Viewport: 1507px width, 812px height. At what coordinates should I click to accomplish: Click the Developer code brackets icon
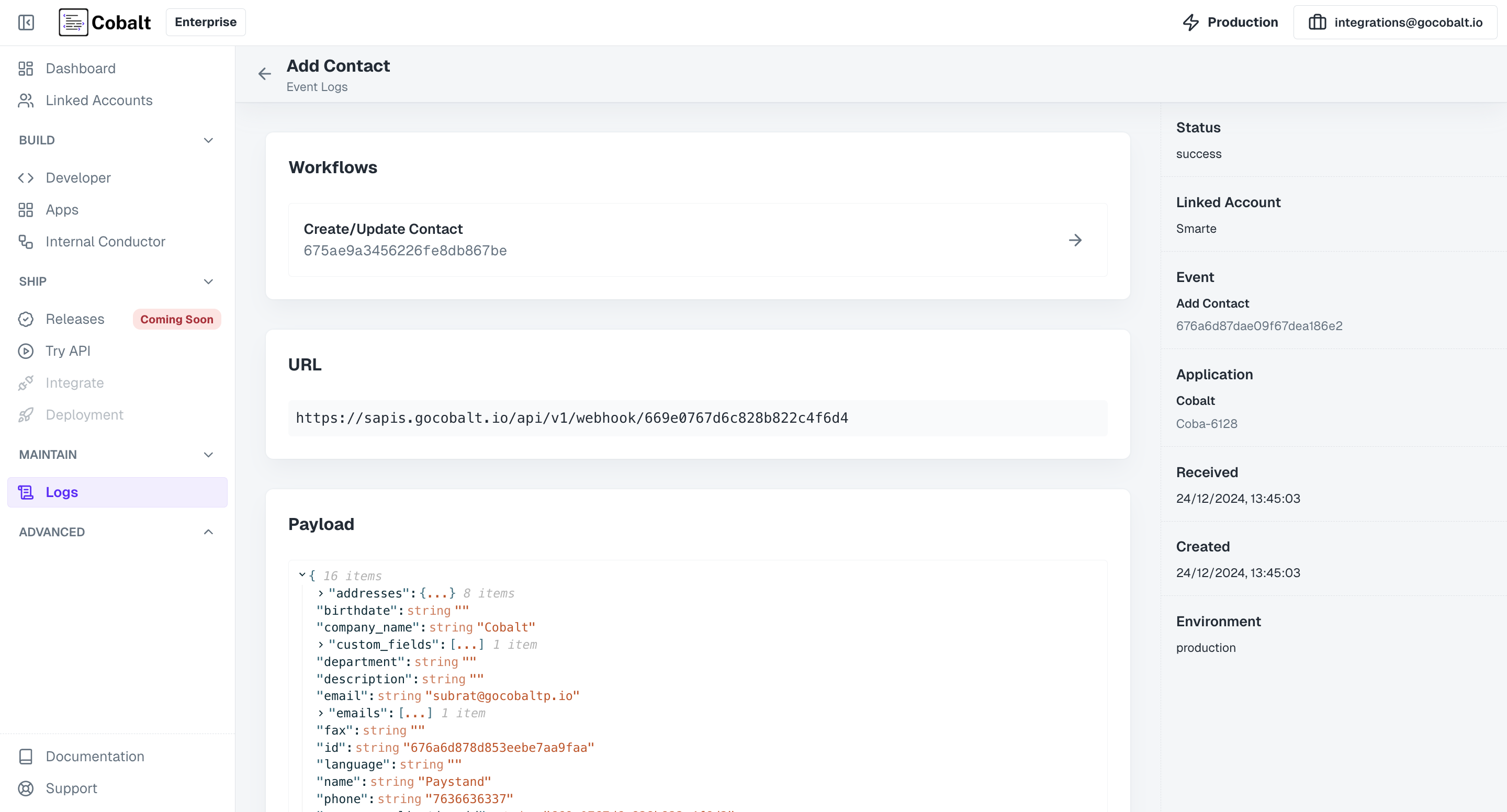point(26,178)
